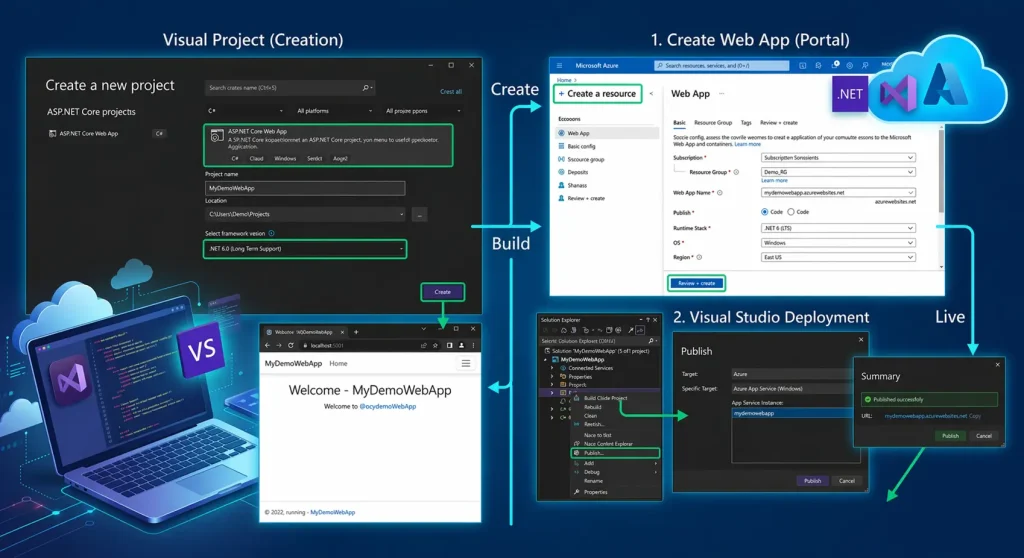The image size is (1024, 558).
Task: Click the Web App ellipsis menu icon
Action: tap(722, 94)
